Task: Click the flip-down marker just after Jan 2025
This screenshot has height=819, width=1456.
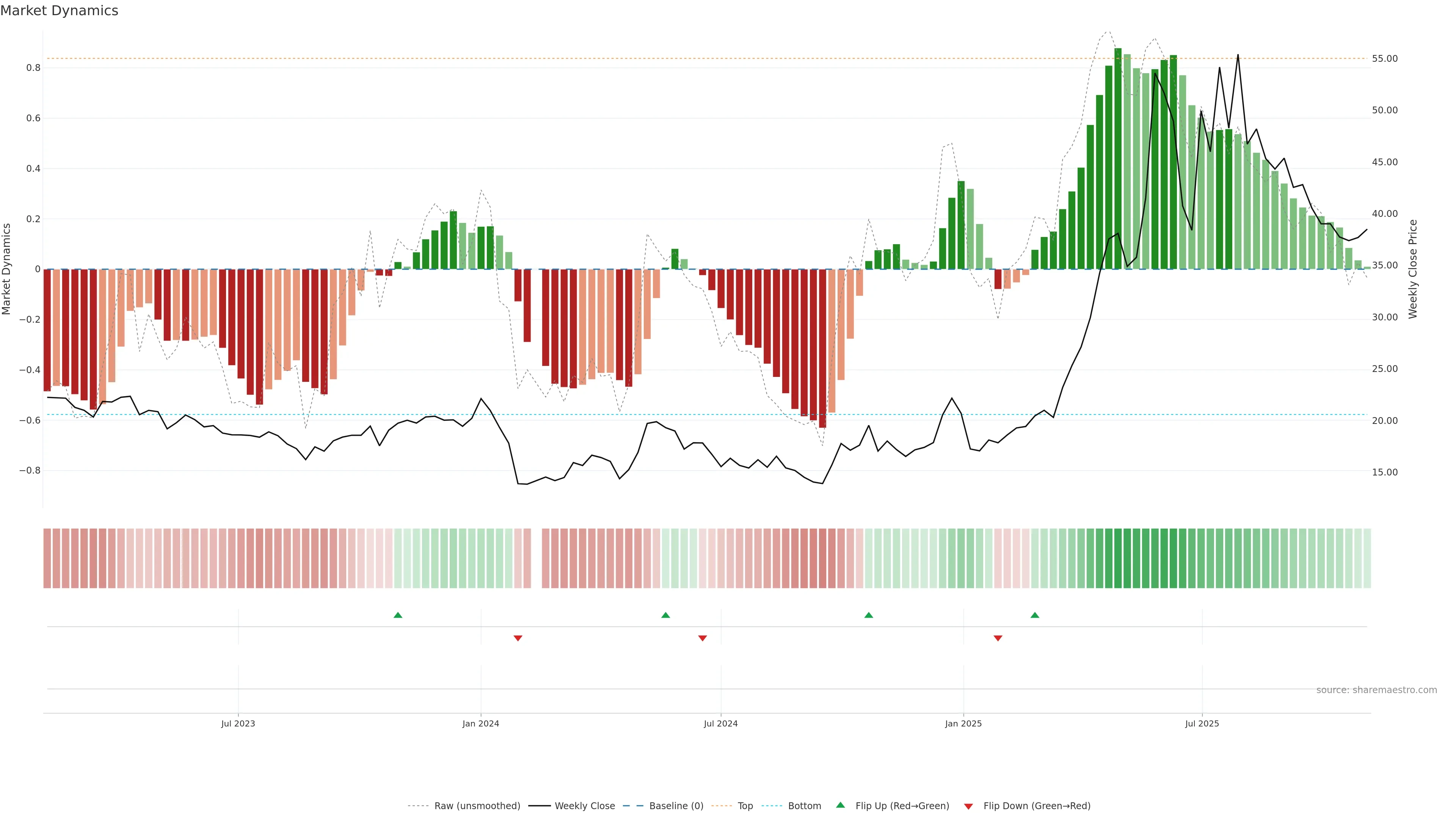Action: click(998, 638)
